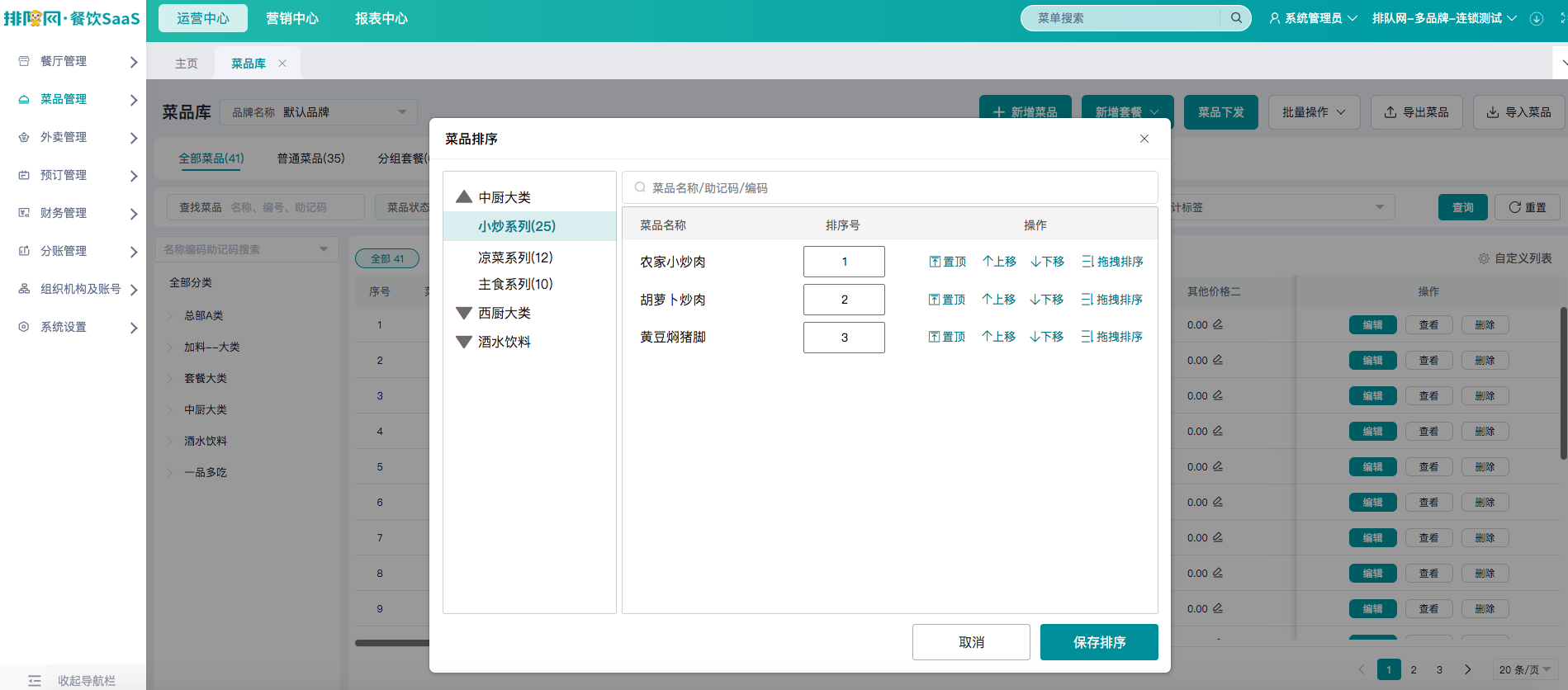
Task: Click the 取消 button
Action: [971, 642]
